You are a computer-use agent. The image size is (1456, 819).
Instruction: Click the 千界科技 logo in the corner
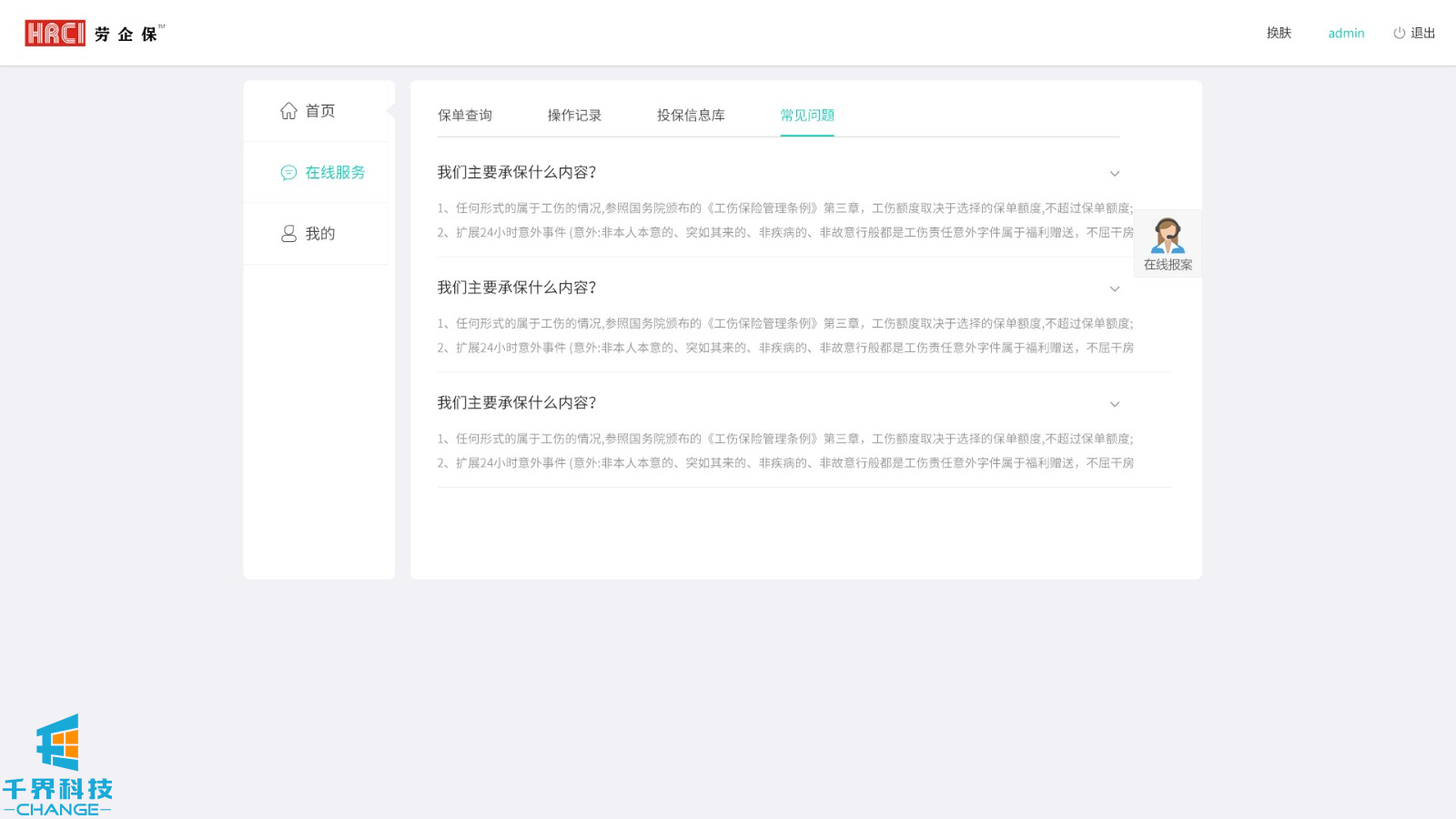click(x=57, y=765)
